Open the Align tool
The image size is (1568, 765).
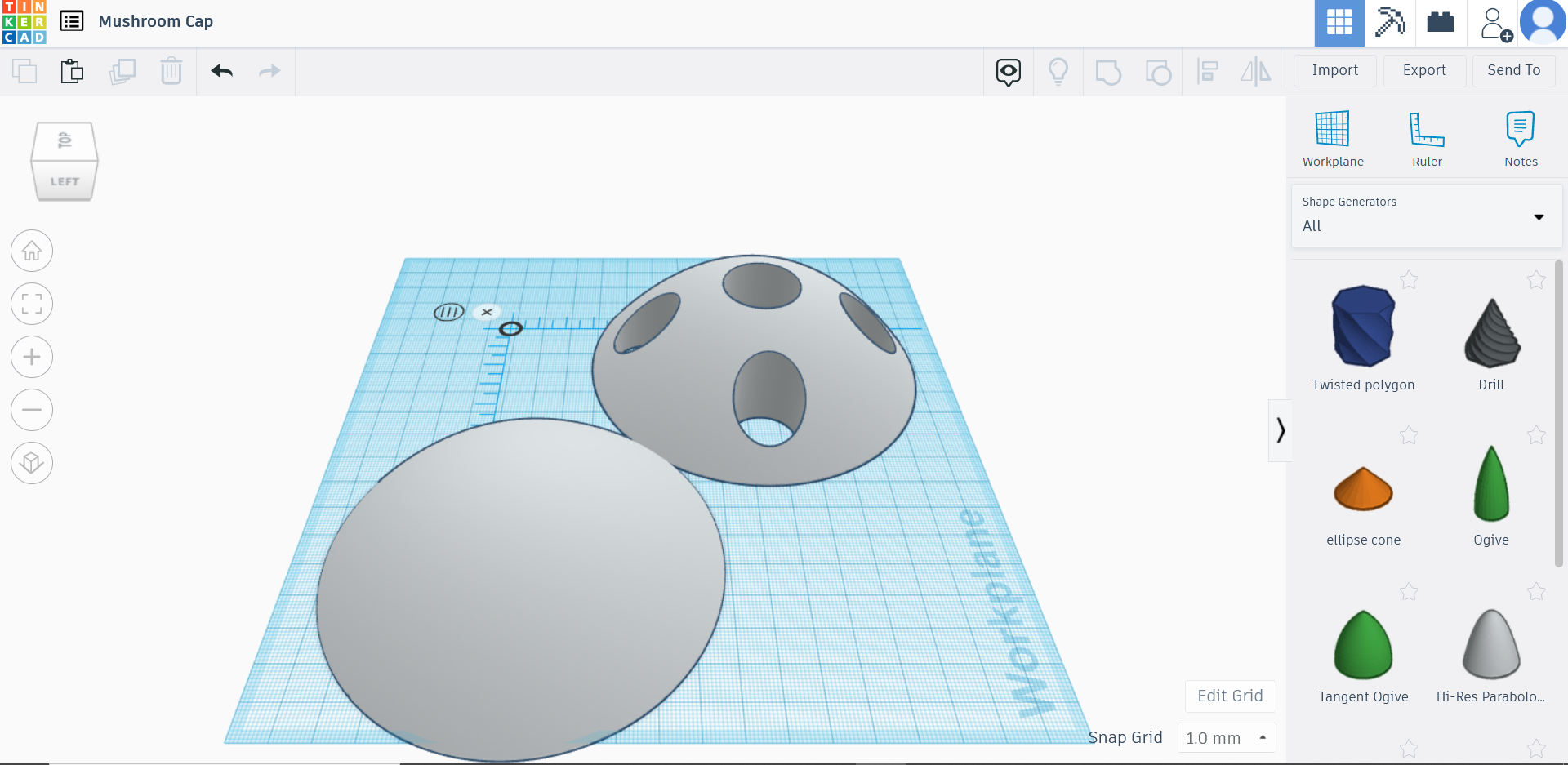[1207, 71]
